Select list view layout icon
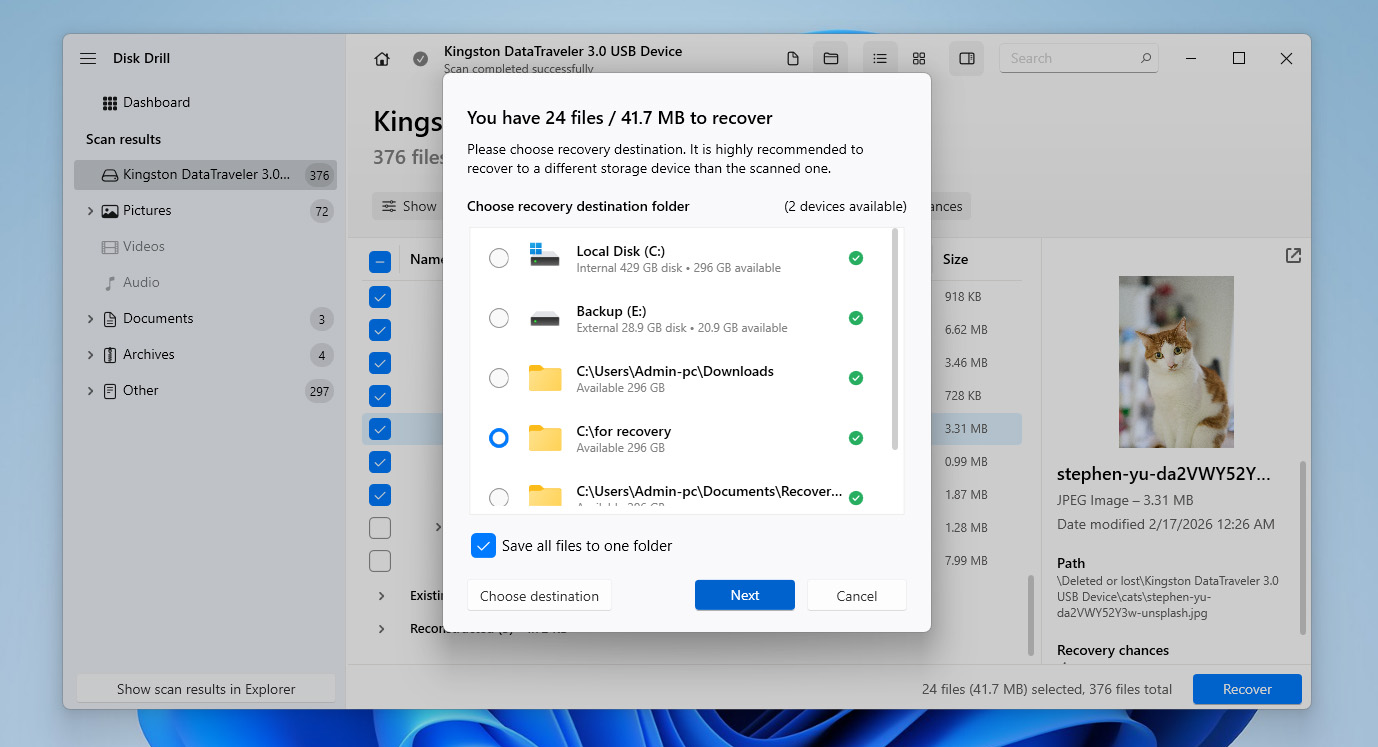The image size is (1378, 747). [880, 59]
